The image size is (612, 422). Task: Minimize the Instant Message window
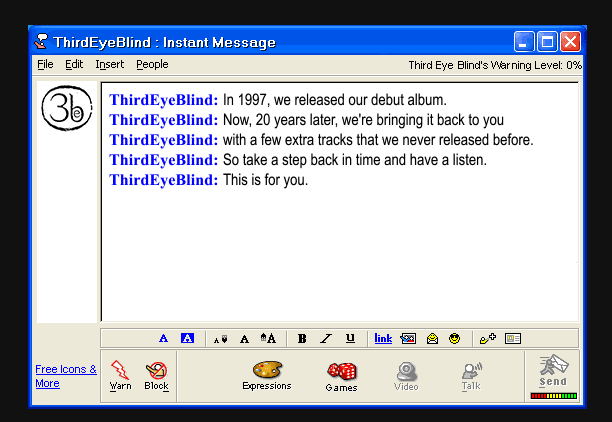pos(524,42)
